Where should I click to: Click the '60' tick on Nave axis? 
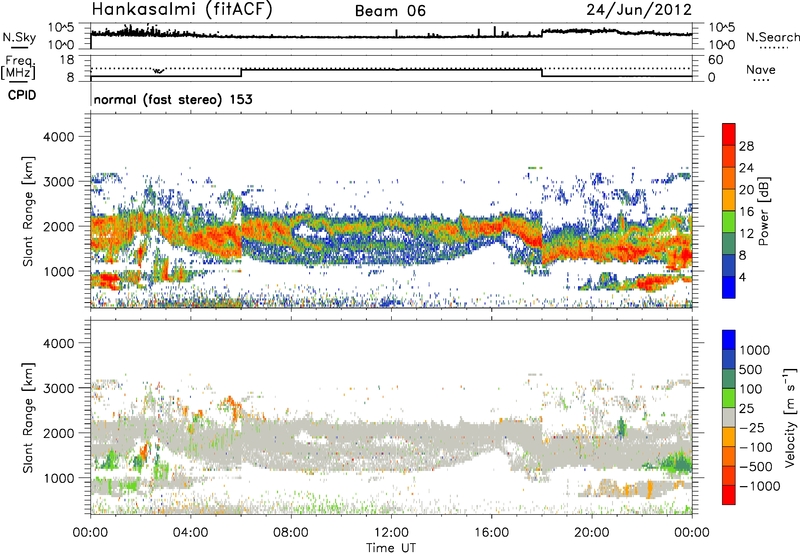coord(715,60)
